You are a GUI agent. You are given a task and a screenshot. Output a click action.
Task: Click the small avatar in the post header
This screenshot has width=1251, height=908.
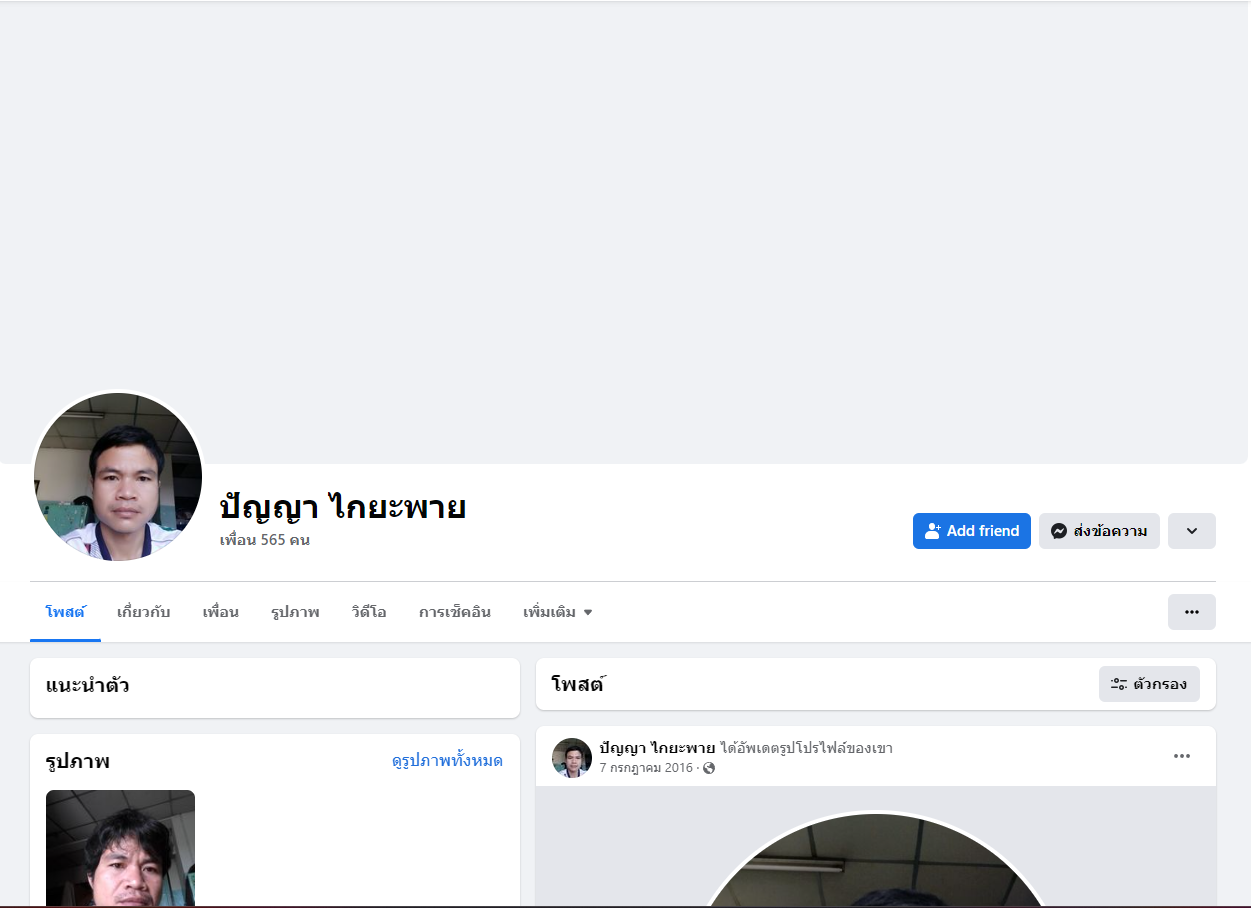[572, 758]
